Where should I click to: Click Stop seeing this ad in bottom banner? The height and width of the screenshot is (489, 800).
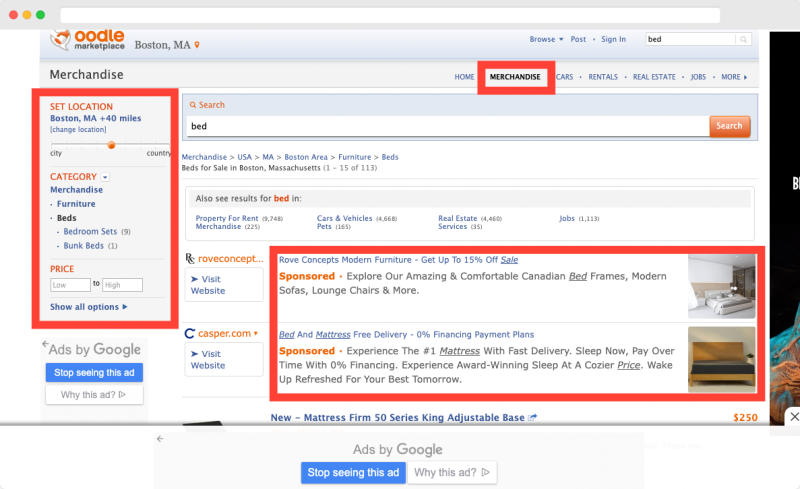click(353, 473)
